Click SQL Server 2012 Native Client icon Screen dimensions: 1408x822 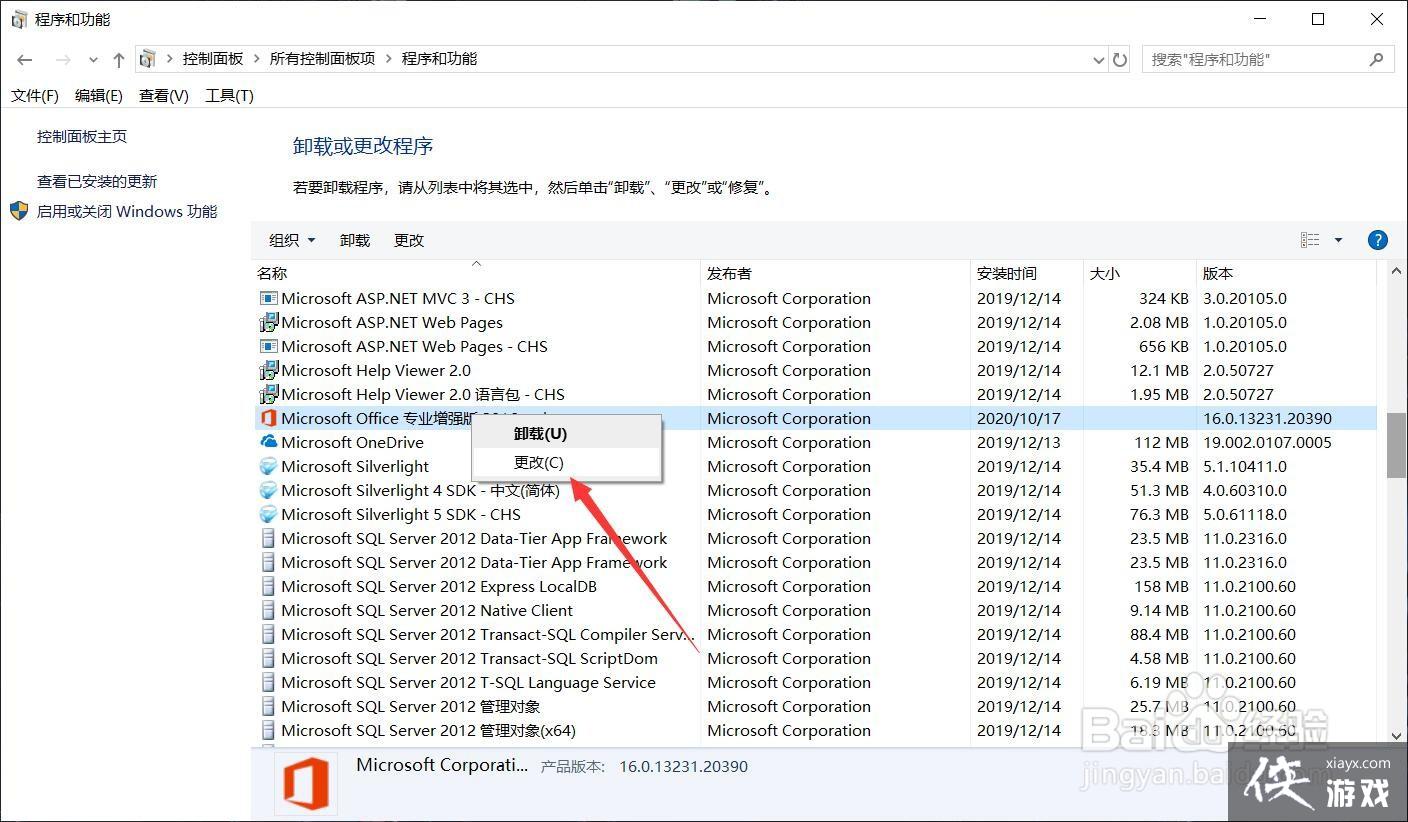[x=268, y=610]
